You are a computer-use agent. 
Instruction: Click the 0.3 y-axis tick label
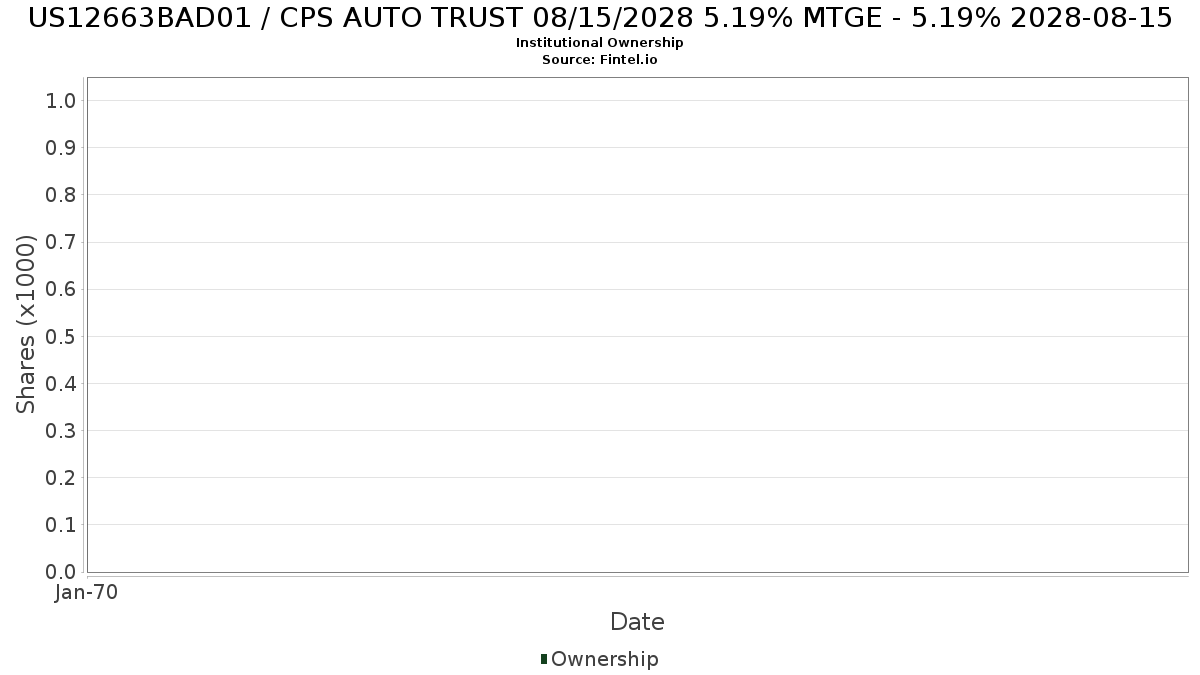click(61, 430)
